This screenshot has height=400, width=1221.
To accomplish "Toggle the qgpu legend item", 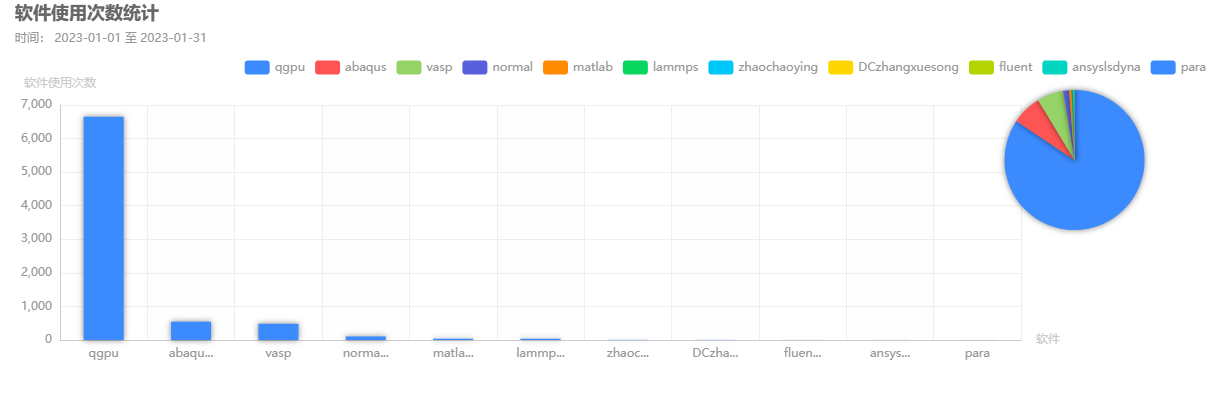I will click(x=273, y=67).
